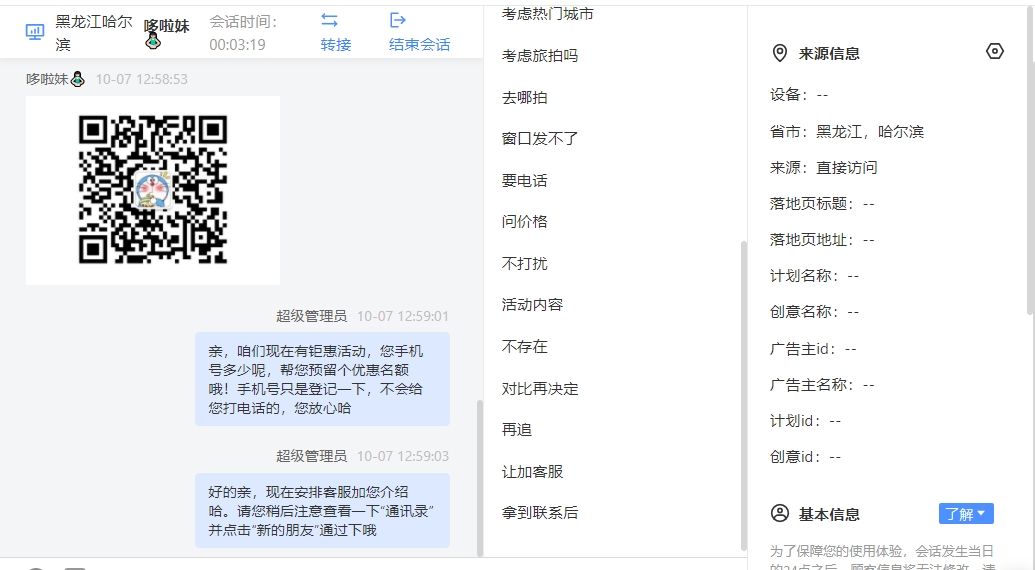Click the right info panel scrollbar

coord(1031,162)
